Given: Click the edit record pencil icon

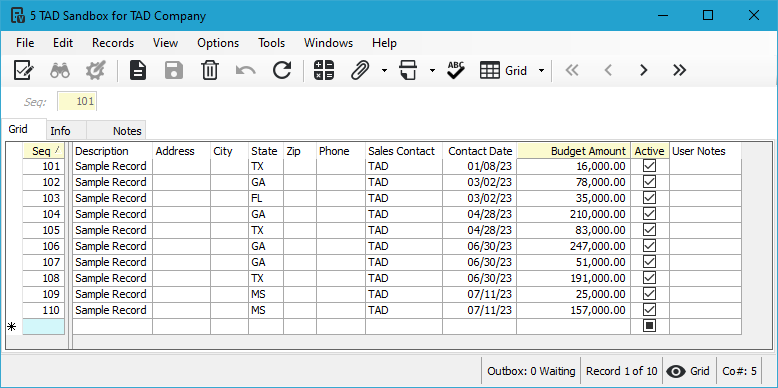Looking at the screenshot, I should pos(24,70).
